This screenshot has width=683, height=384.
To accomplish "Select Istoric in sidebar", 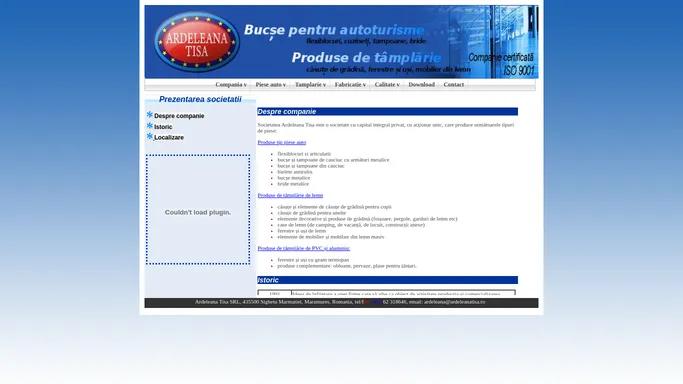I will [x=163, y=127].
